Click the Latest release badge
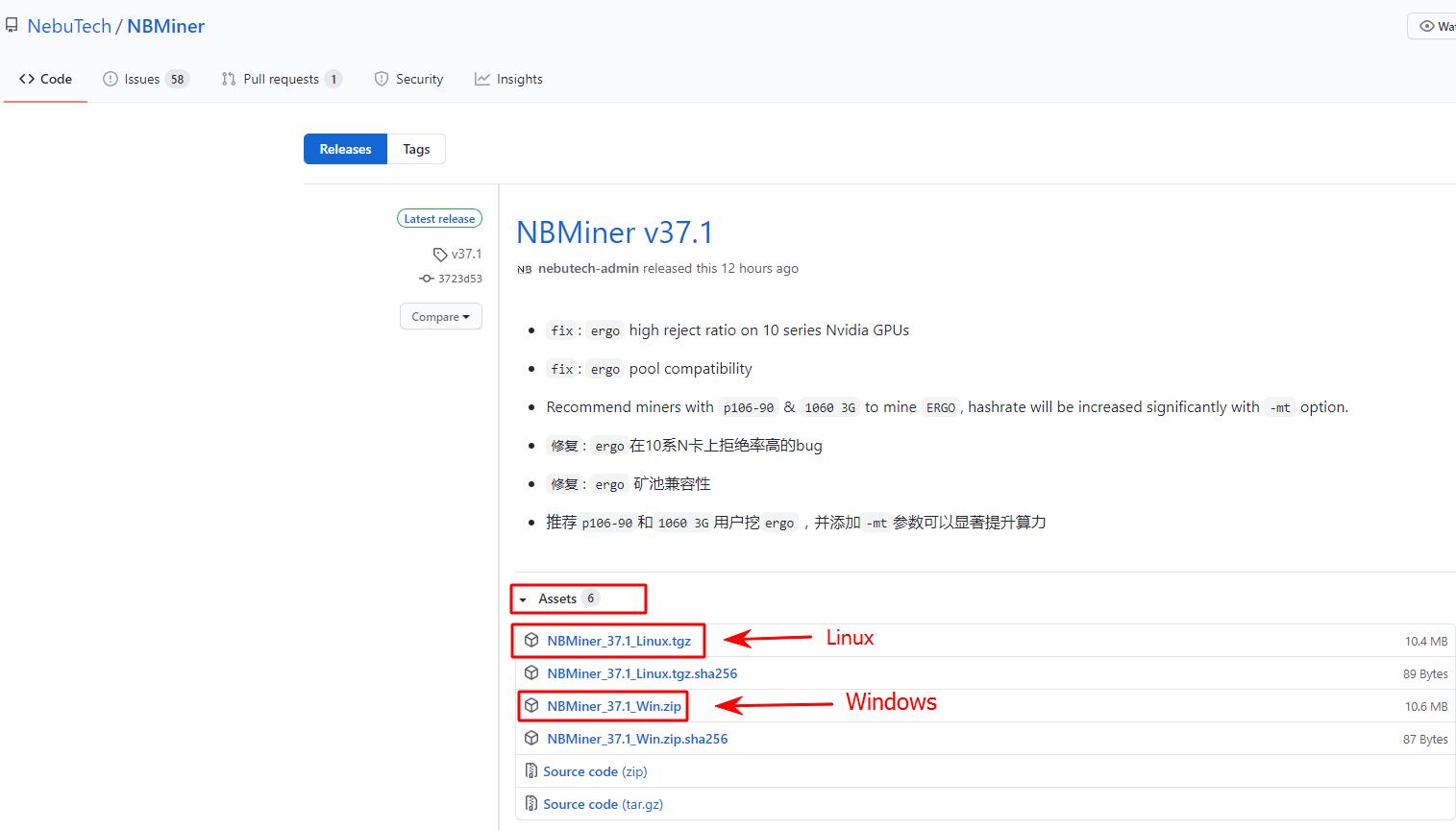Screen dimensions: 1456x830 point(439,219)
